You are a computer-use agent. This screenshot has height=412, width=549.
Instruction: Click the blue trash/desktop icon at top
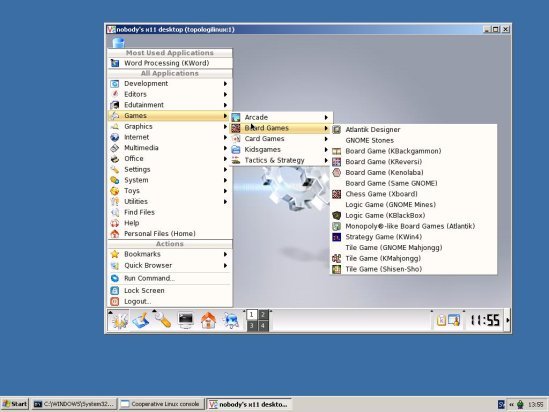coord(118,43)
